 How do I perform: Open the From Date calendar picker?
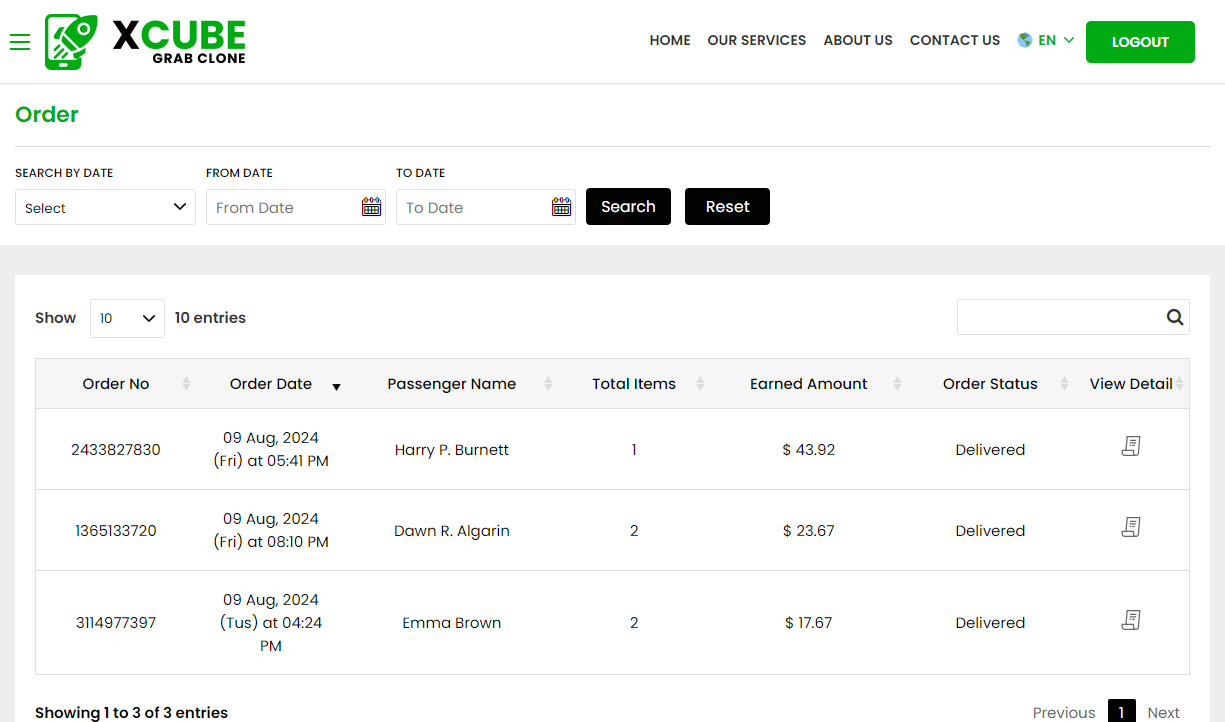coord(371,206)
